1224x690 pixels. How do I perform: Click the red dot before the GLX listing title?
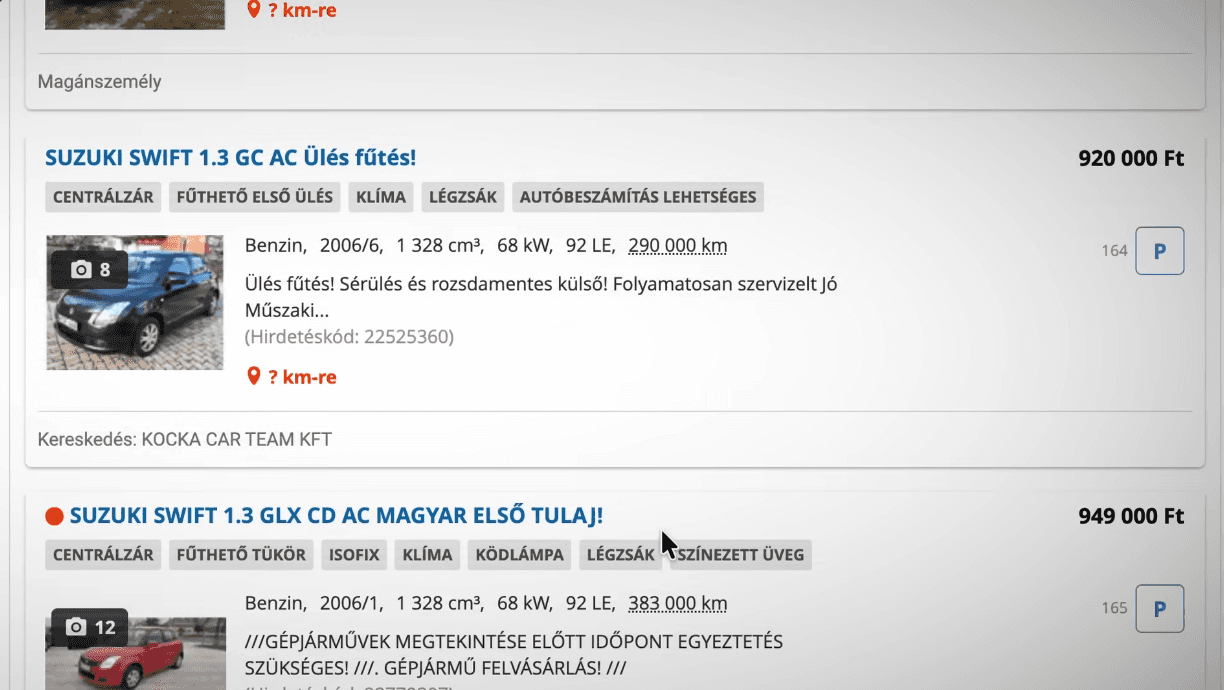pyautogui.click(x=54, y=516)
